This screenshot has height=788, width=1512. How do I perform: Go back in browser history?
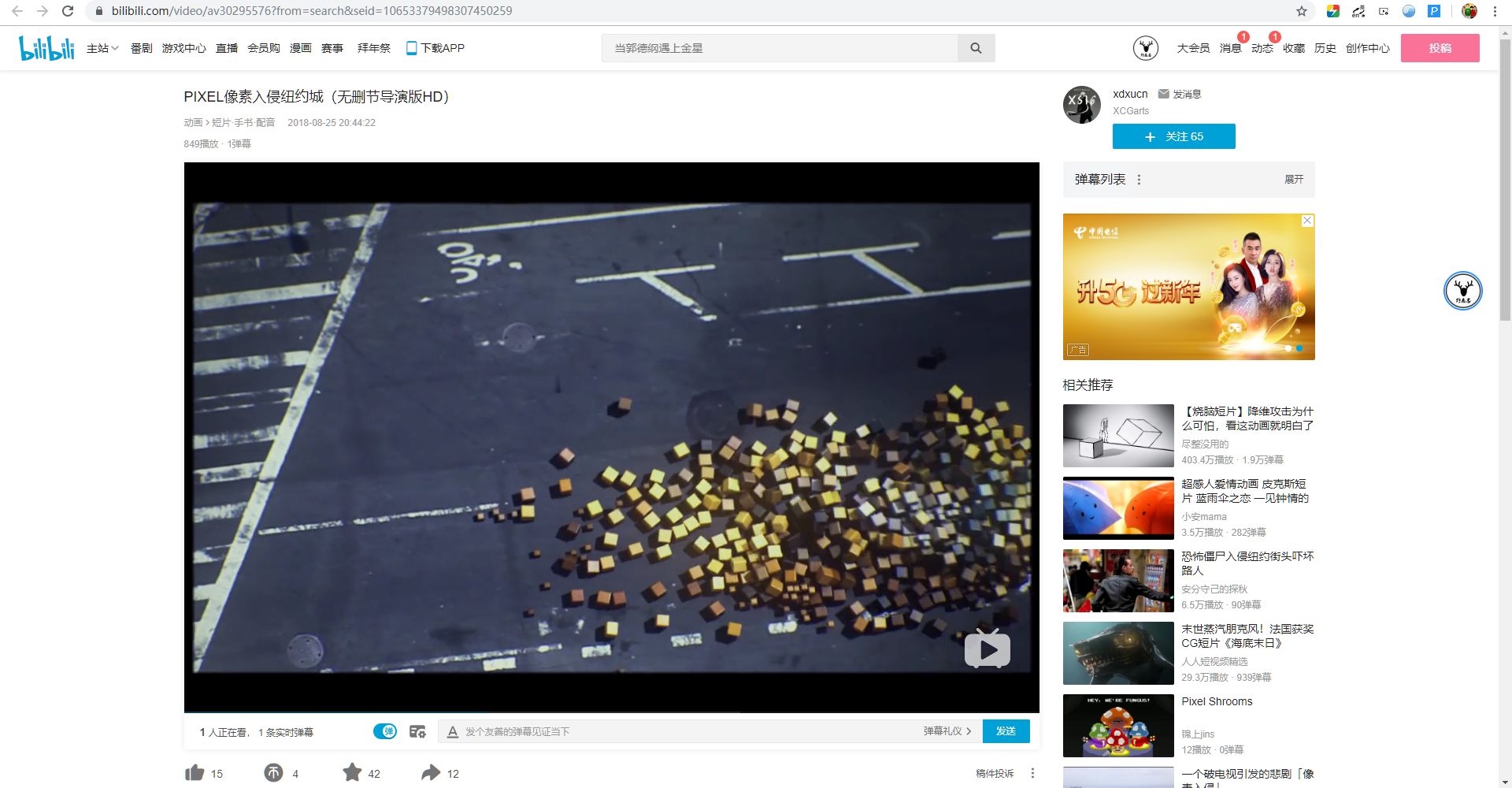(x=17, y=11)
